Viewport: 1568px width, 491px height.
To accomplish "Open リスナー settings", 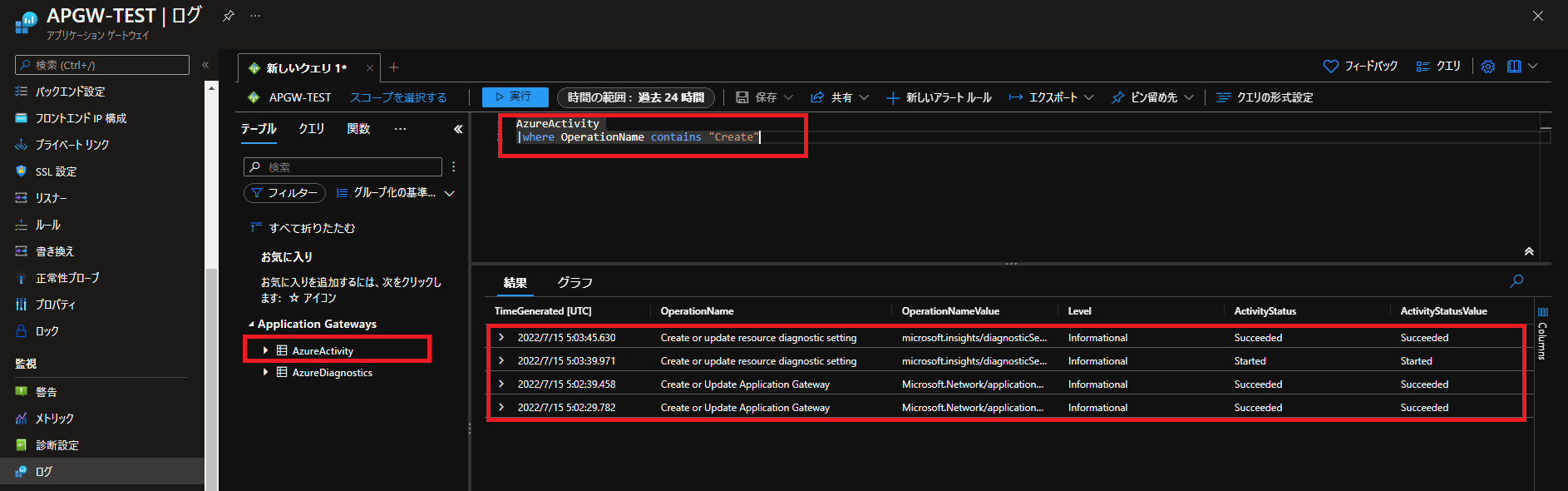I will [x=51, y=198].
